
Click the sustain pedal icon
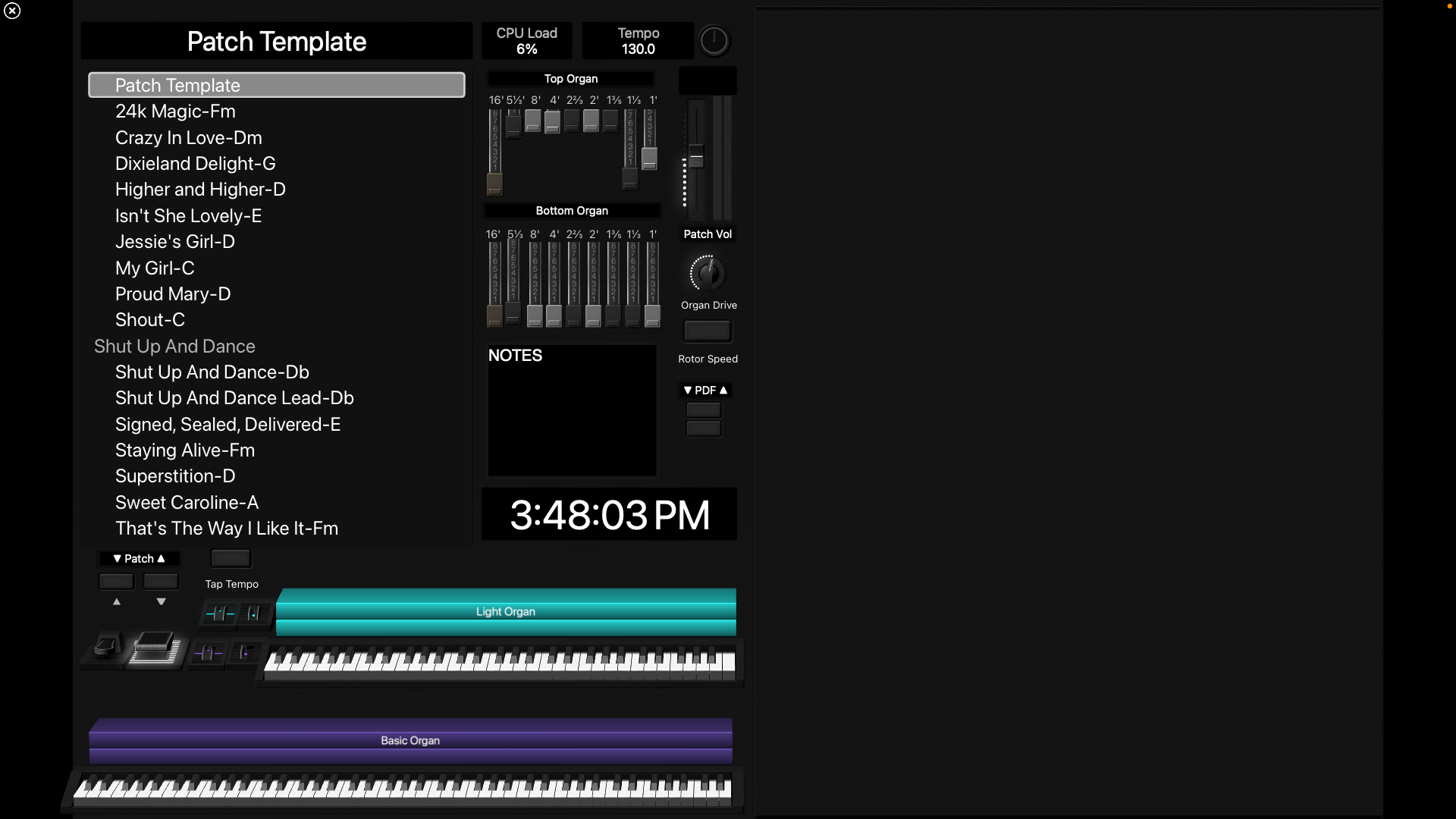[x=105, y=647]
